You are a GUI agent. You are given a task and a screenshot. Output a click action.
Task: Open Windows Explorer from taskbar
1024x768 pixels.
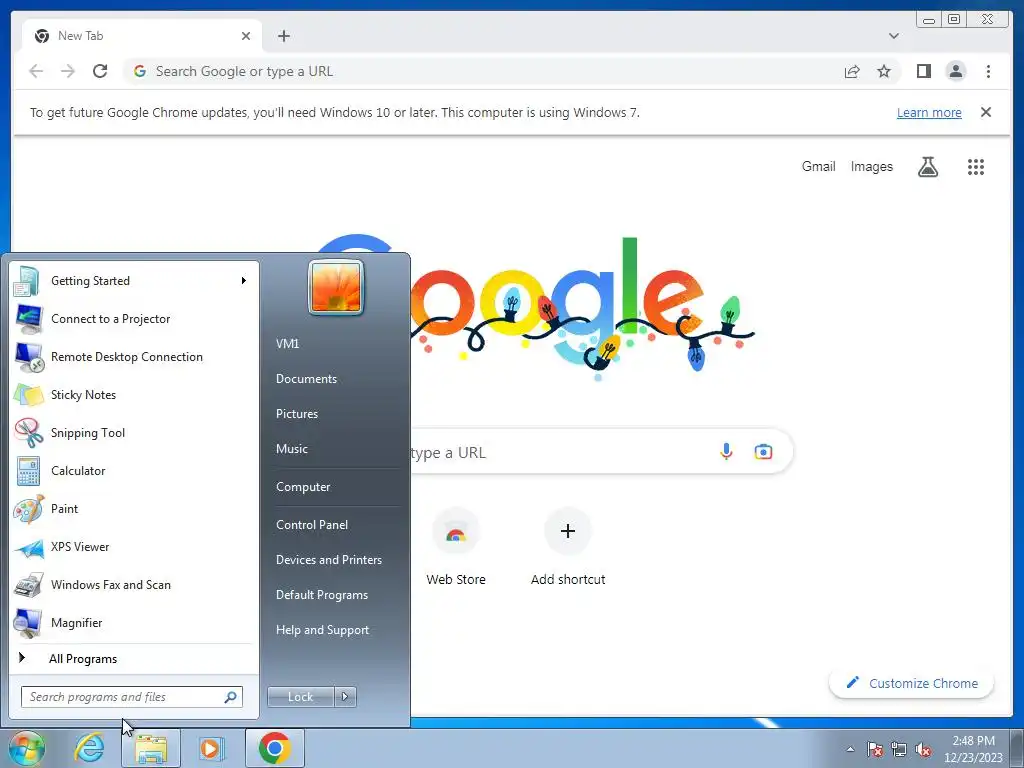151,748
